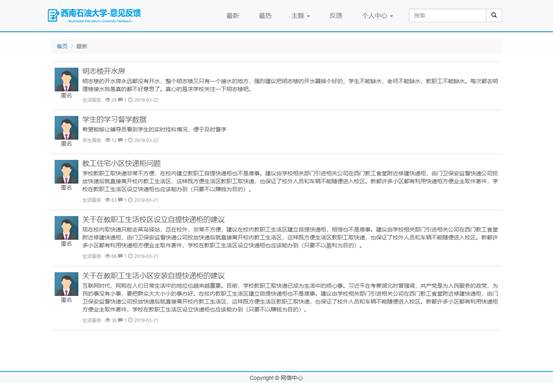553x383 pixels.
Task: Click eye icon under 生活小区安装自提快递柜 post
Action: click(x=108, y=320)
